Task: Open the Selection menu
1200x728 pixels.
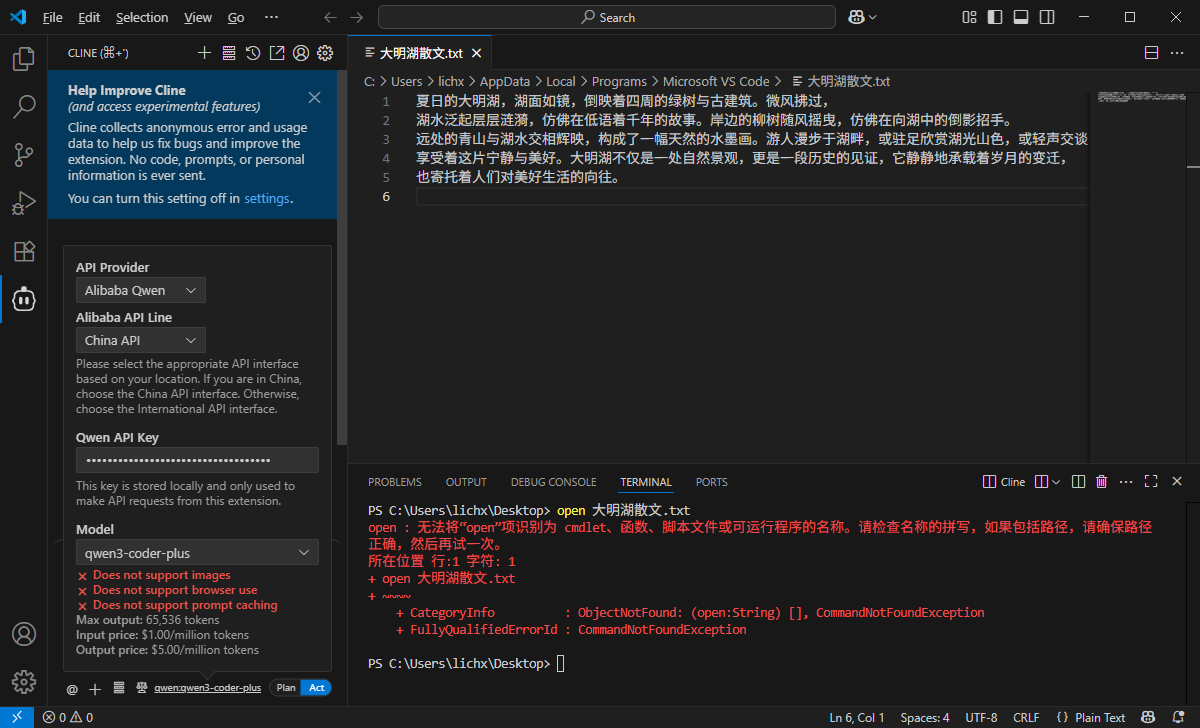Action: pos(142,17)
